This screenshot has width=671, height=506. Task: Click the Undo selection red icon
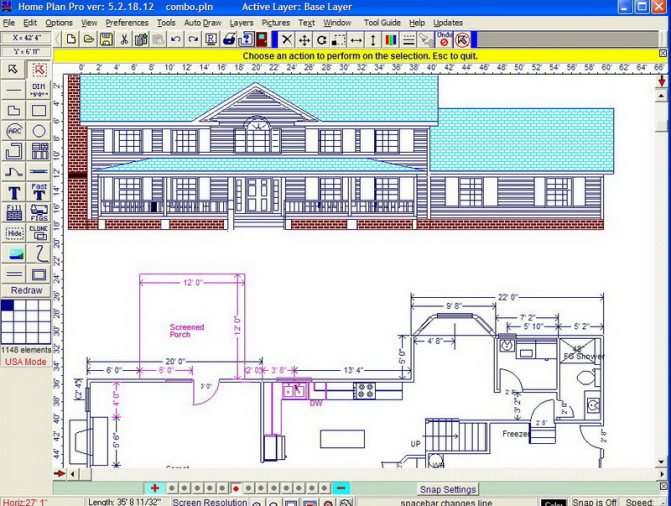pyautogui.click(x=444, y=39)
